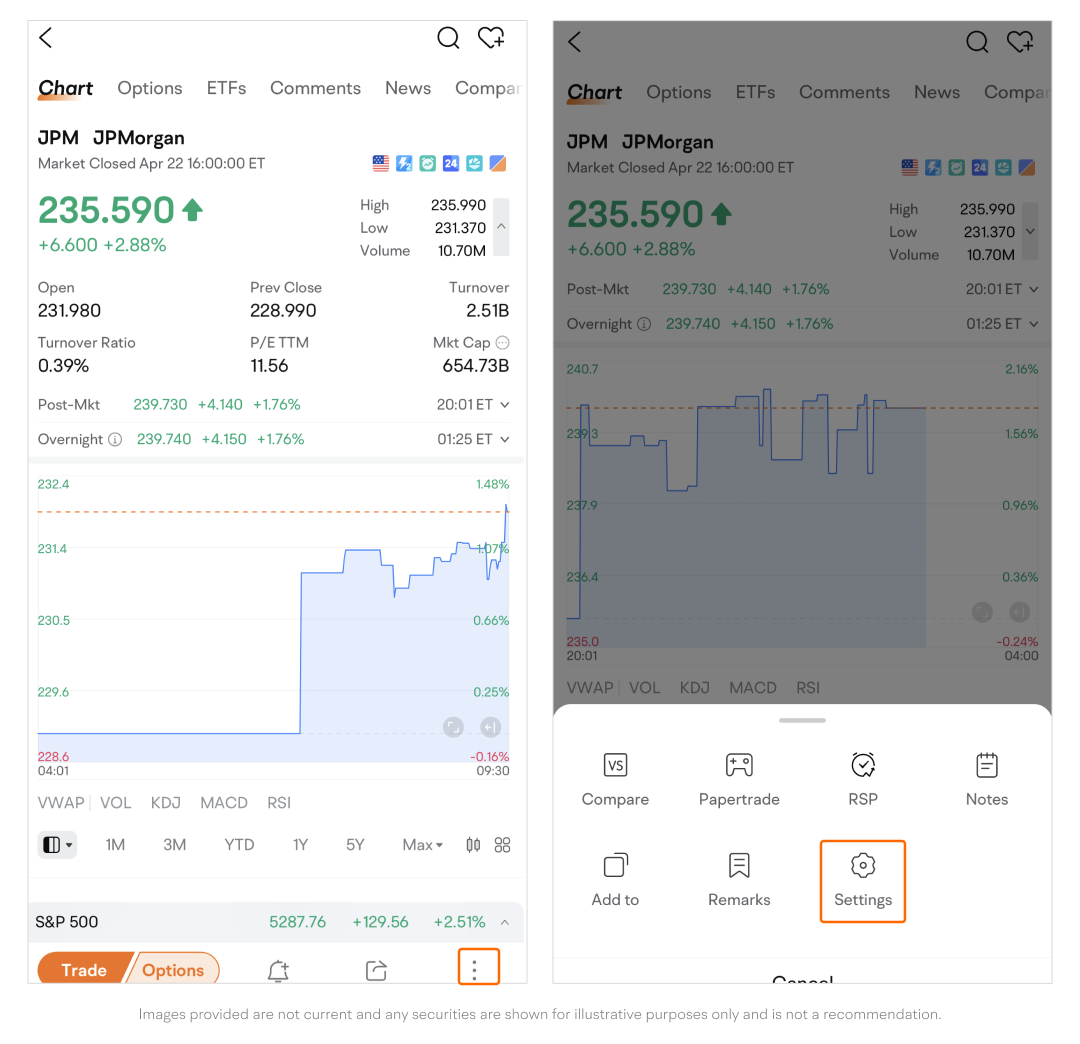Open the three-dot more menu
Viewport: 1080px width, 1044px height.
click(474, 968)
